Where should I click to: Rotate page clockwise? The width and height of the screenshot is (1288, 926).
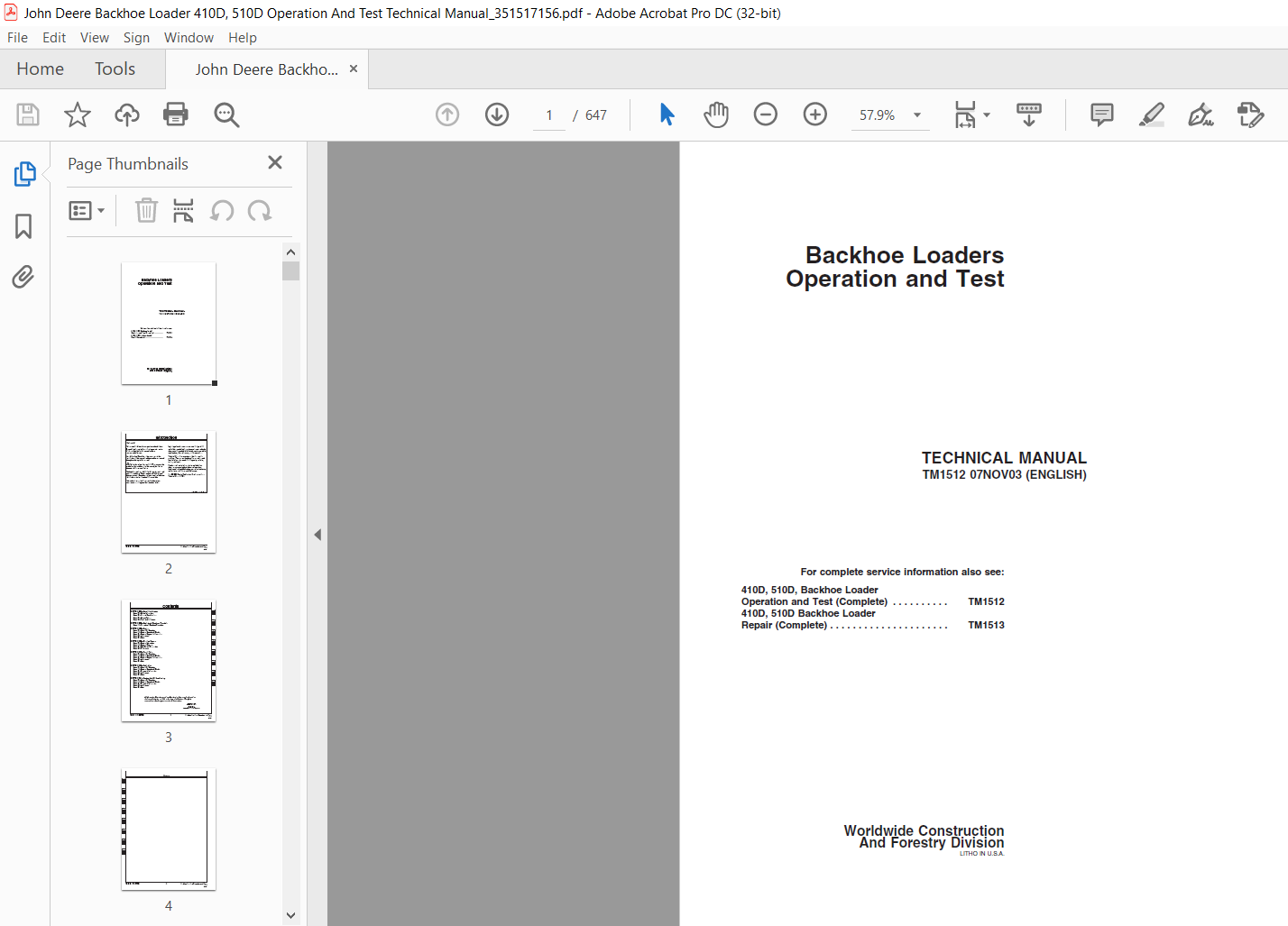pos(260,211)
